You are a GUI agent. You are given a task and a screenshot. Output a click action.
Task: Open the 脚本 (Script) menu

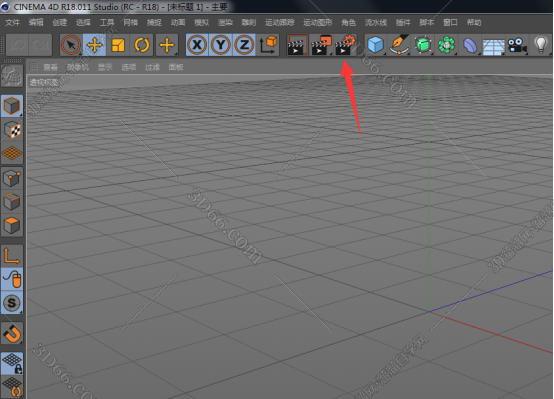[x=426, y=22]
